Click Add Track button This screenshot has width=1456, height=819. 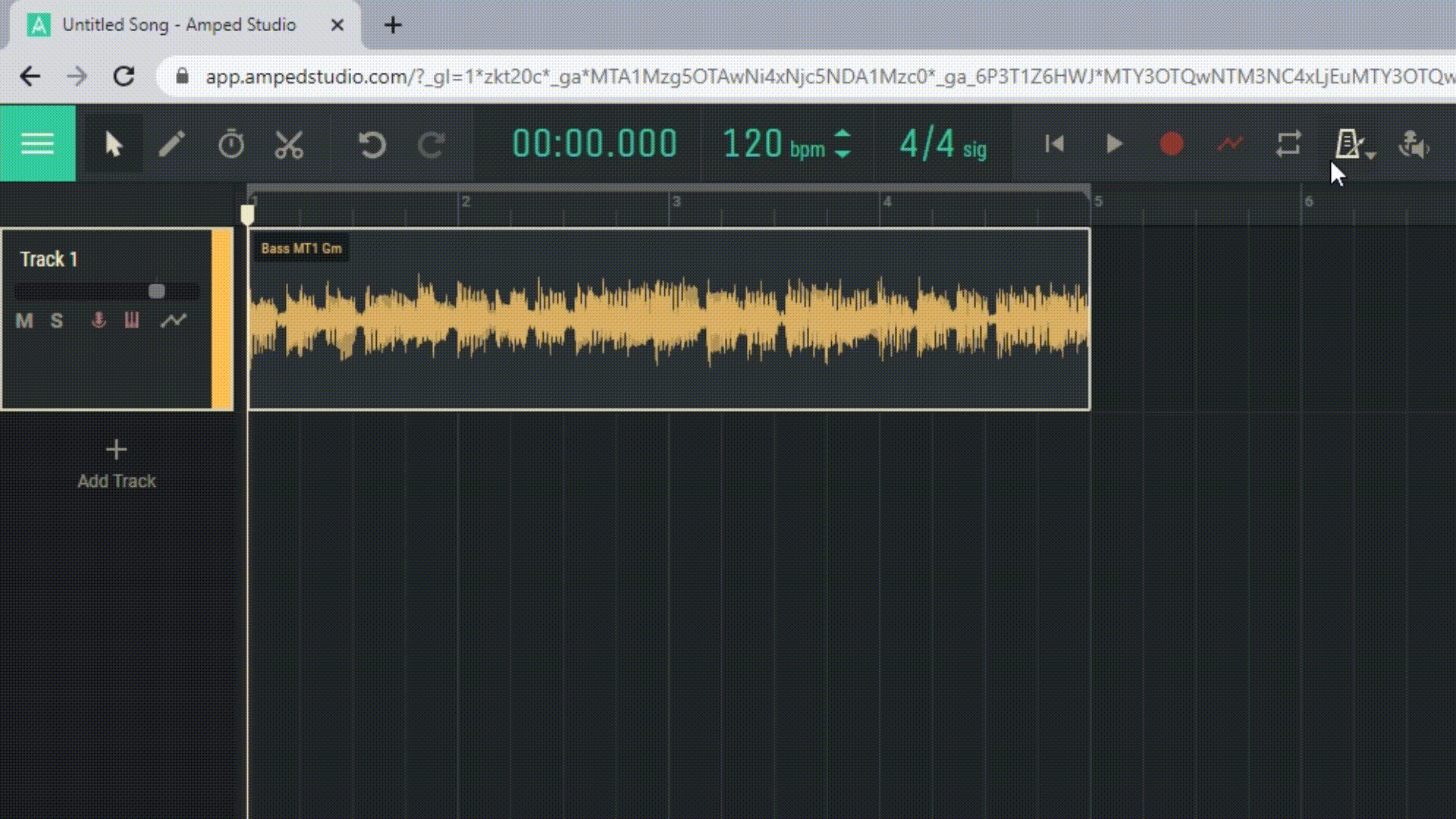pyautogui.click(x=116, y=463)
